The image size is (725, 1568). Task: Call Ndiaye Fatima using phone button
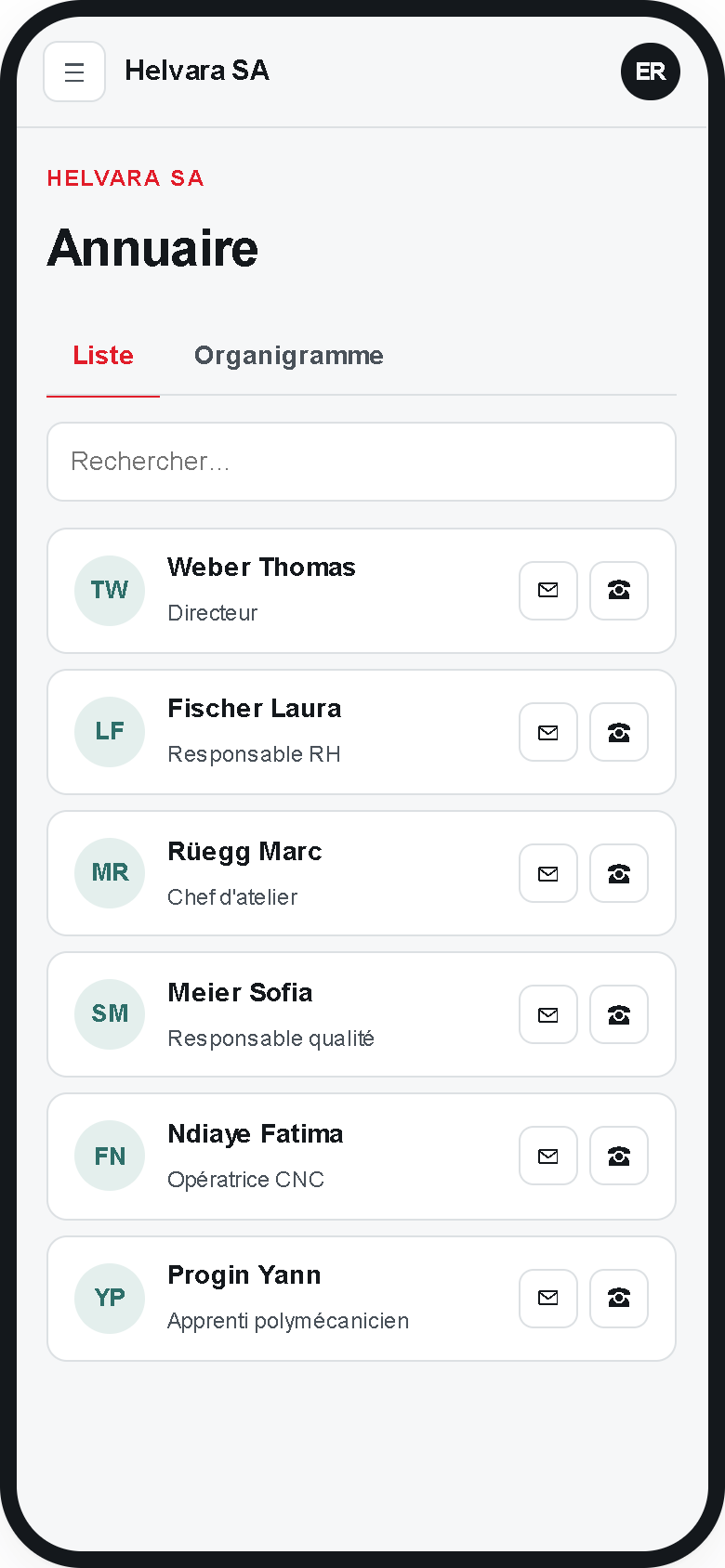[619, 1156]
